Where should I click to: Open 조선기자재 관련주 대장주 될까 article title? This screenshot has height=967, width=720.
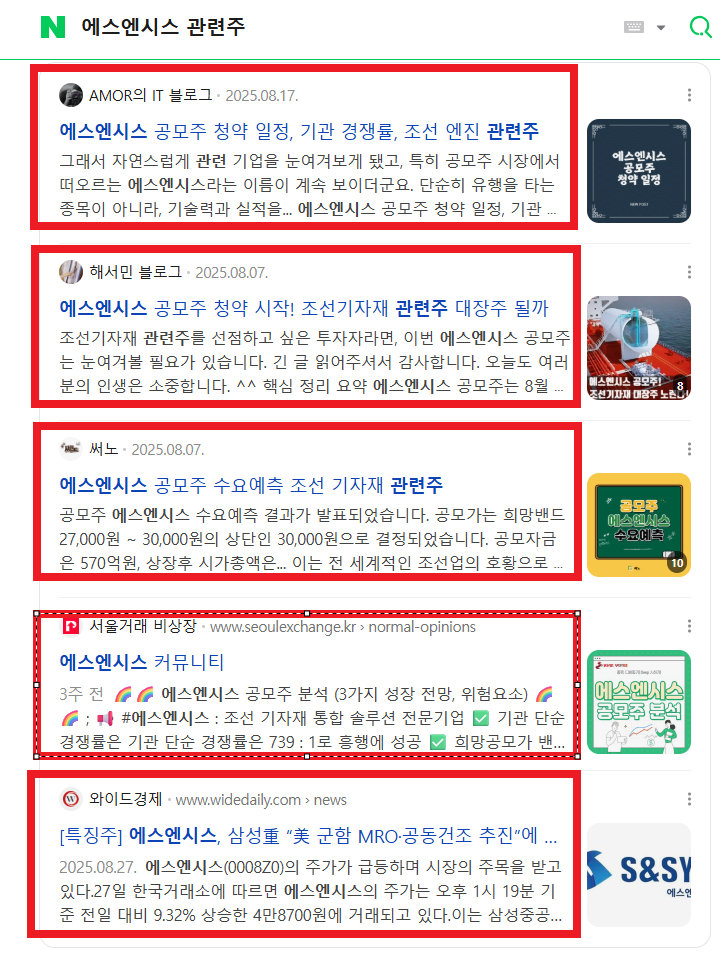click(x=304, y=308)
